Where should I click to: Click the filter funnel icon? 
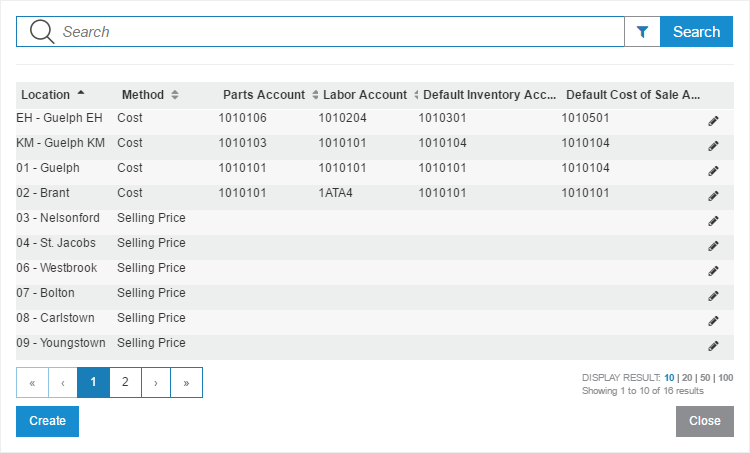coord(642,32)
